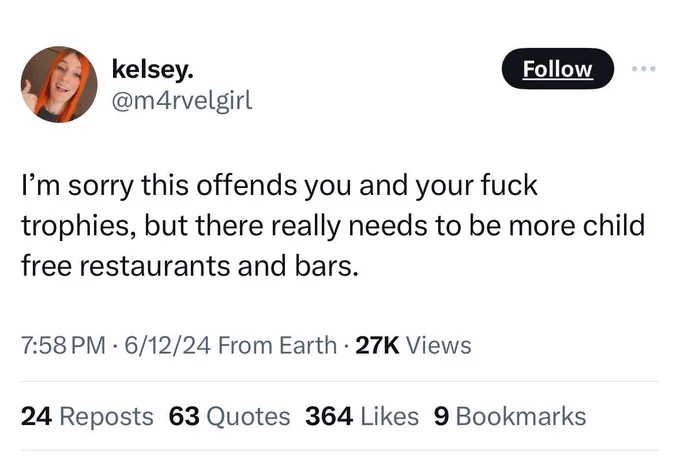Click the word trophies in the tweet

[x=78, y=226]
